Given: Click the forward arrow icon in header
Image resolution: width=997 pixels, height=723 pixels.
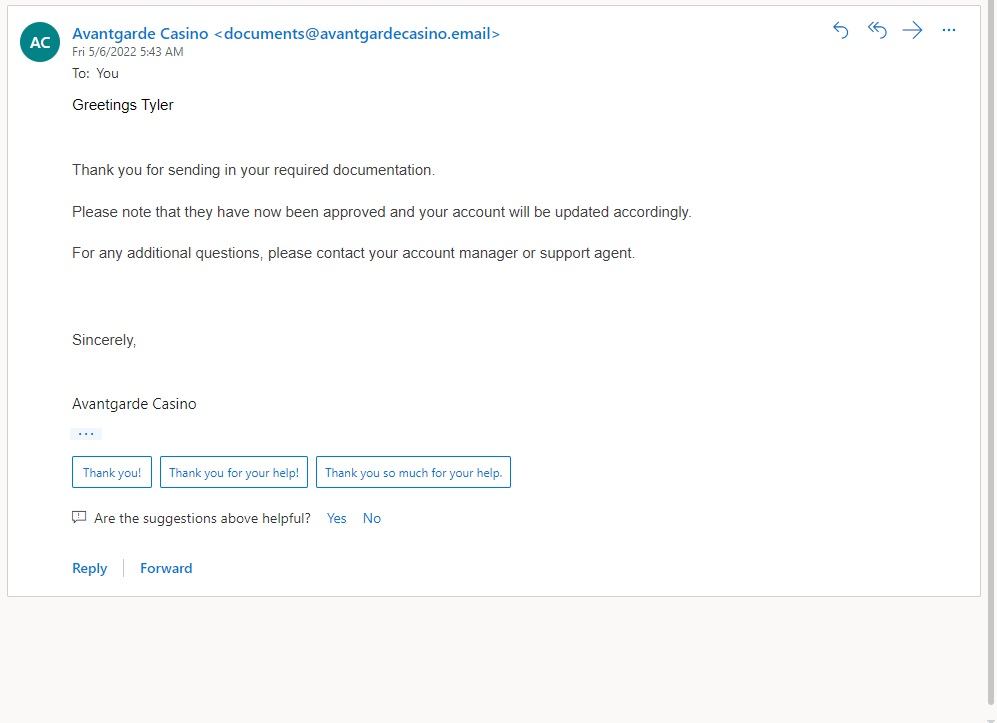Looking at the screenshot, I should coord(912,30).
